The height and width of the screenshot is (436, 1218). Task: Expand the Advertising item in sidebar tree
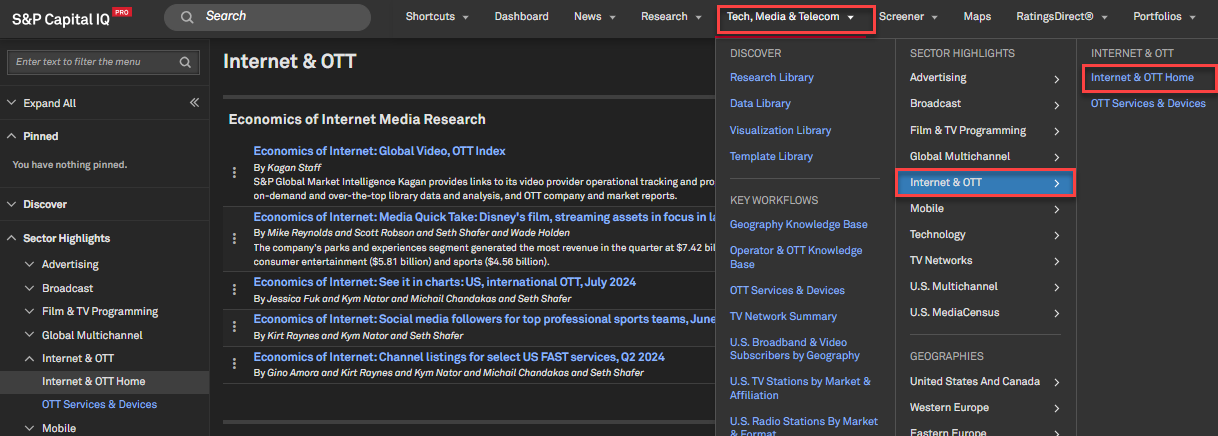coord(29,264)
